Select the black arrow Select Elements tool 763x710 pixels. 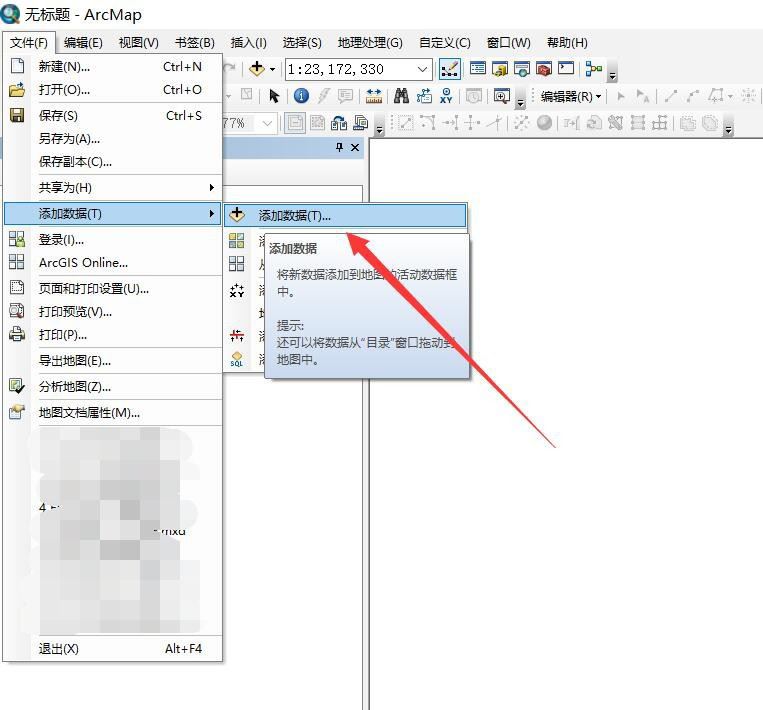coord(274,96)
